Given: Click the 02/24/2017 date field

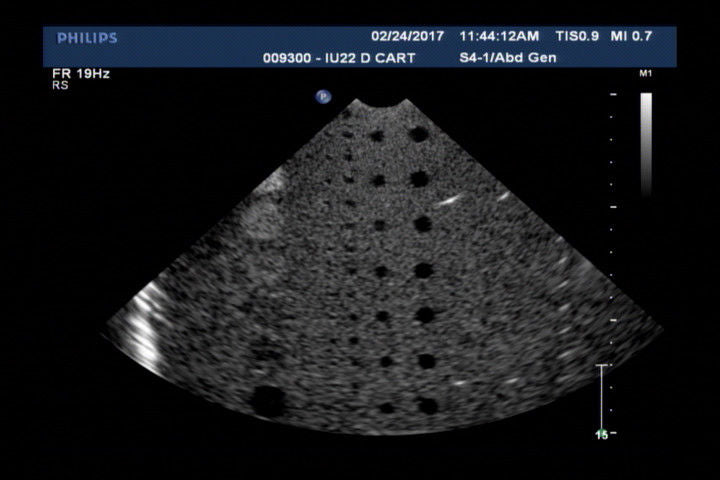Looking at the screenshot, I should click(405, 36).
